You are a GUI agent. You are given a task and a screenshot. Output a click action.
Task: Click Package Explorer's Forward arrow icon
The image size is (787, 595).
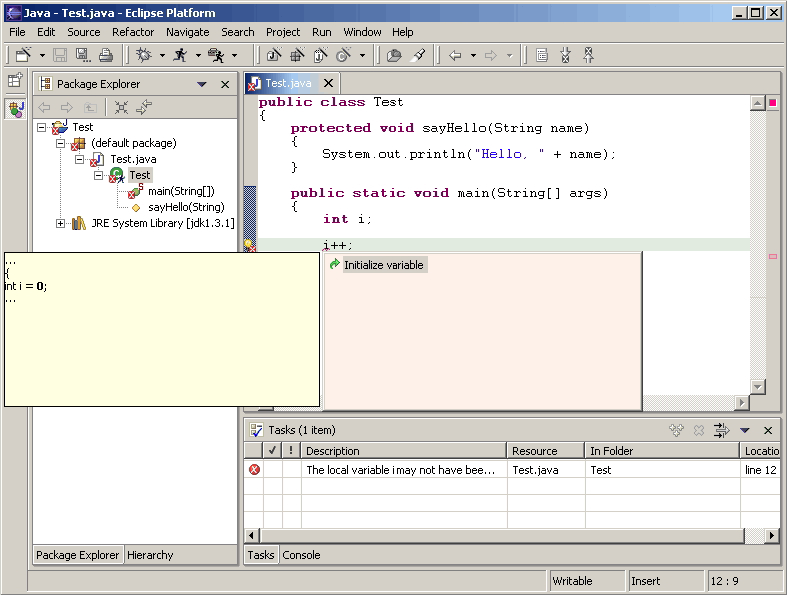(67, 107)
